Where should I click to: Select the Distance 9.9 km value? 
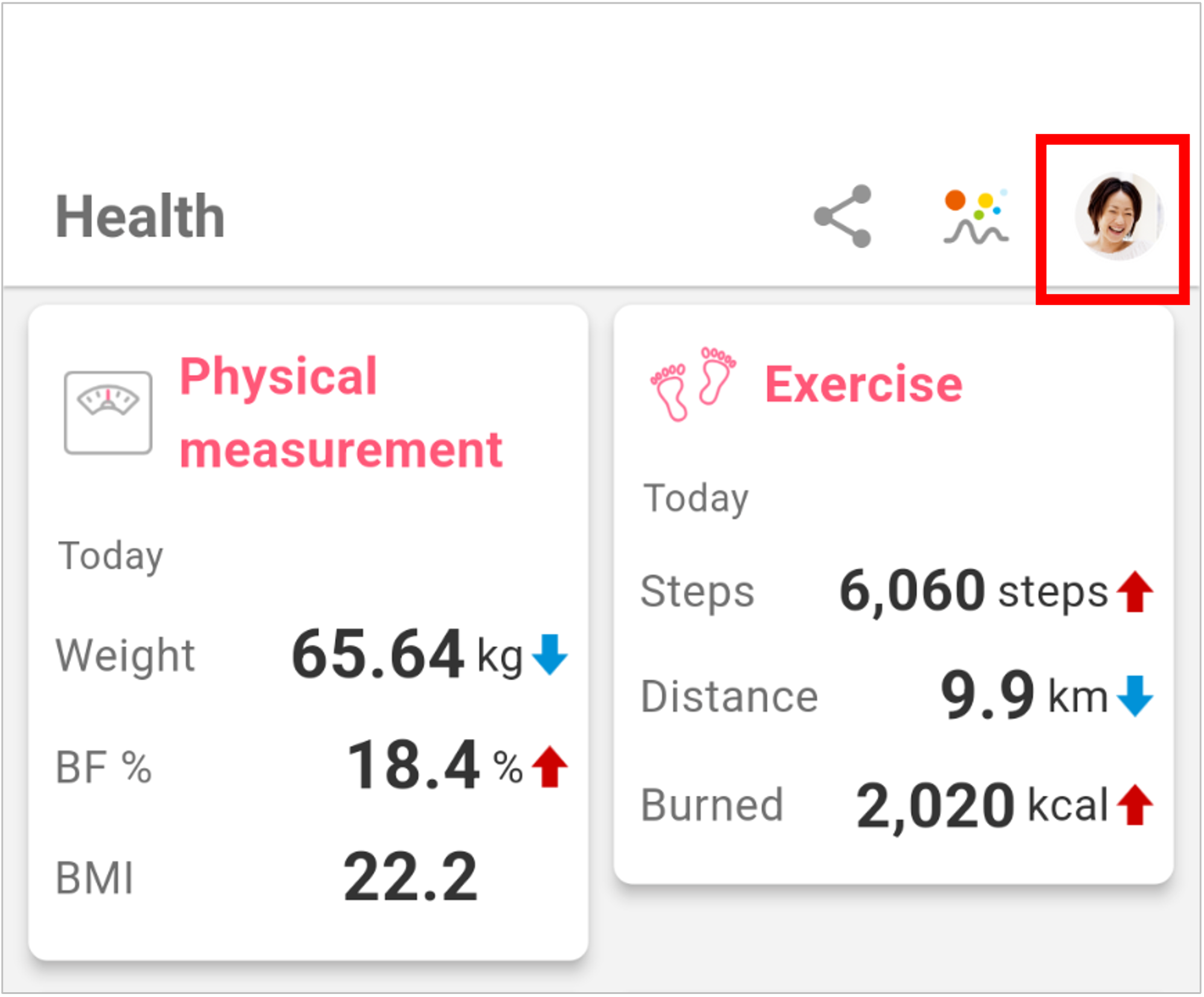[1025, 695]
